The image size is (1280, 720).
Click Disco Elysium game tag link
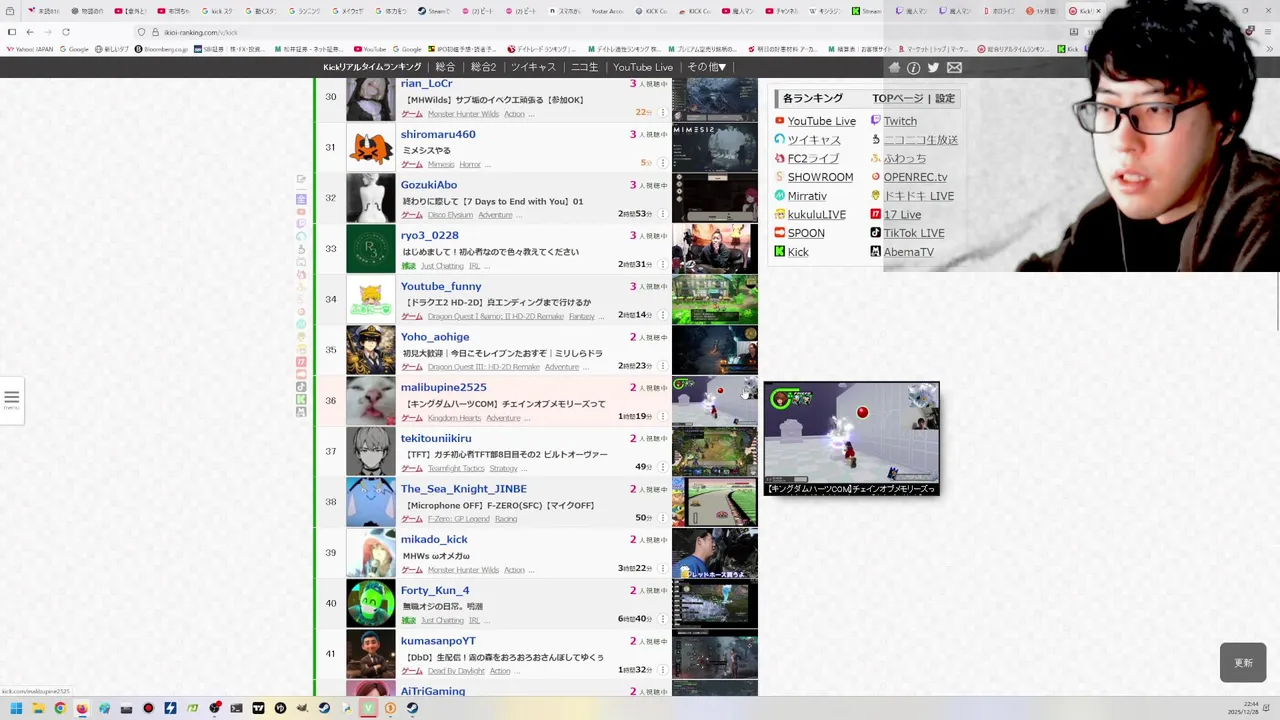[450, 215]
